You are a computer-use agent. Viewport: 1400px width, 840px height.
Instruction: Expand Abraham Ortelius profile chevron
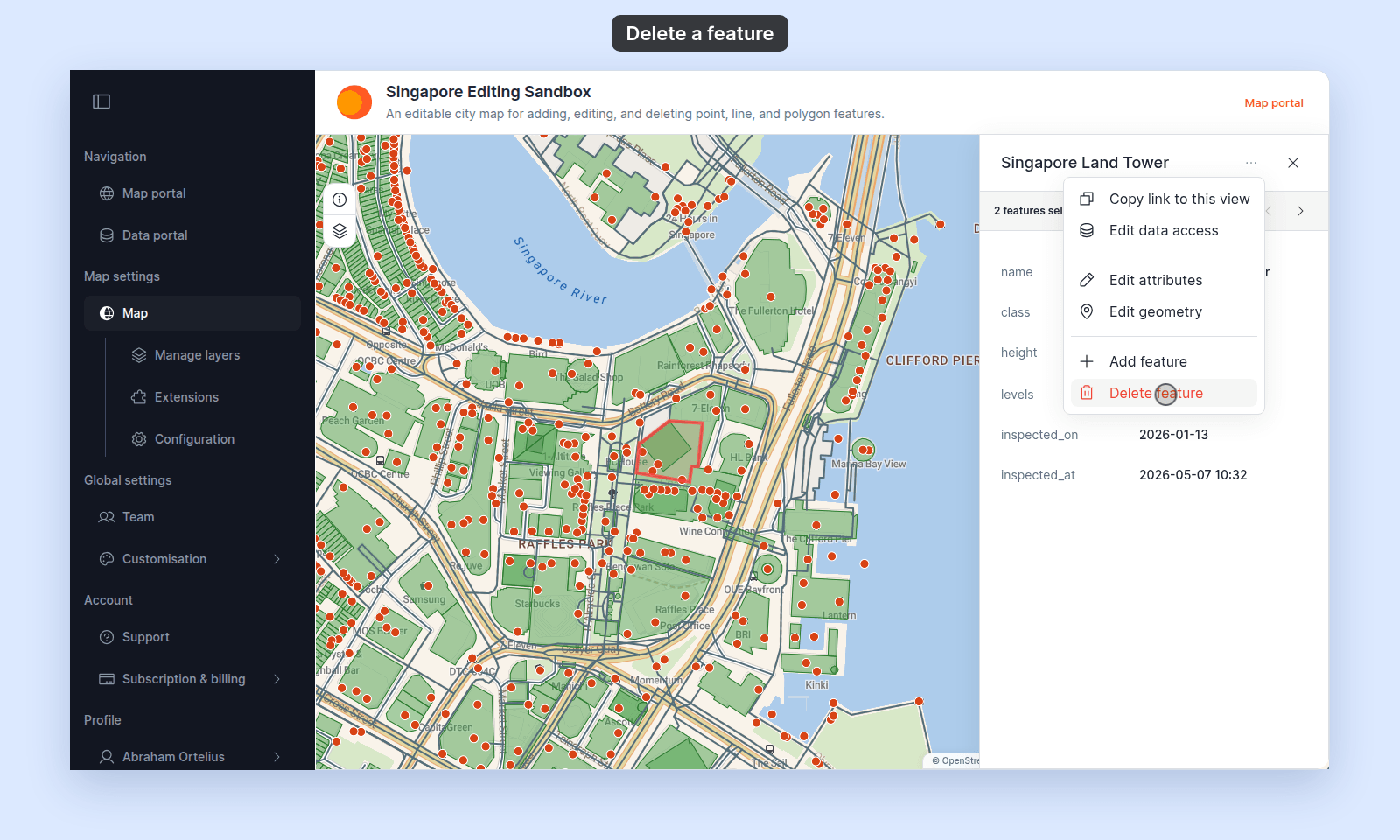pos(277,757)
